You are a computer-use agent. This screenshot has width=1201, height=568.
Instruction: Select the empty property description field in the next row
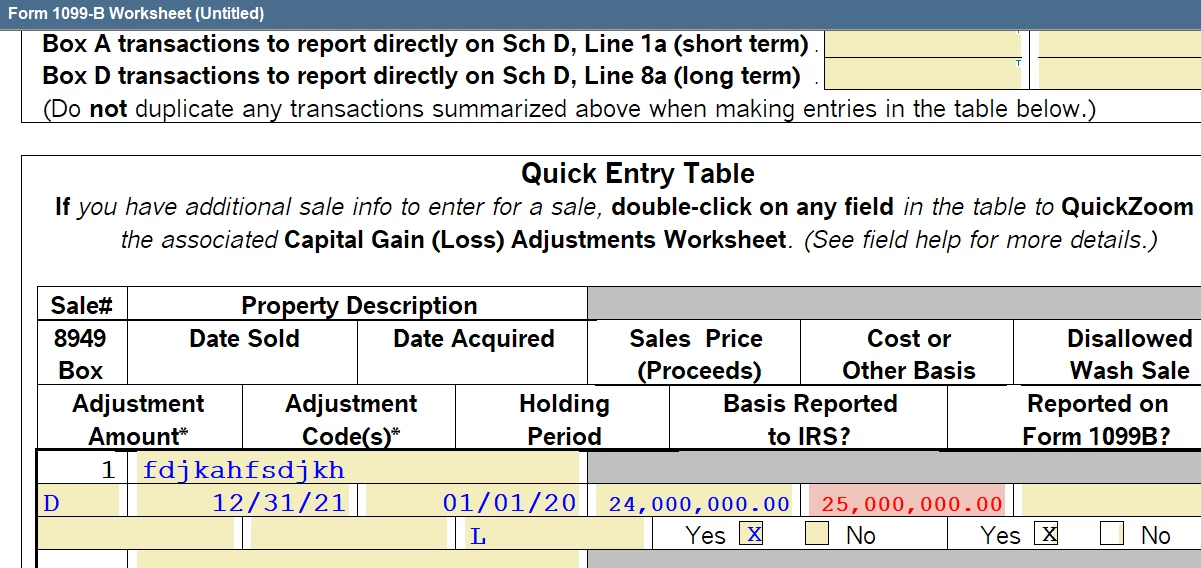coord(357,559)
